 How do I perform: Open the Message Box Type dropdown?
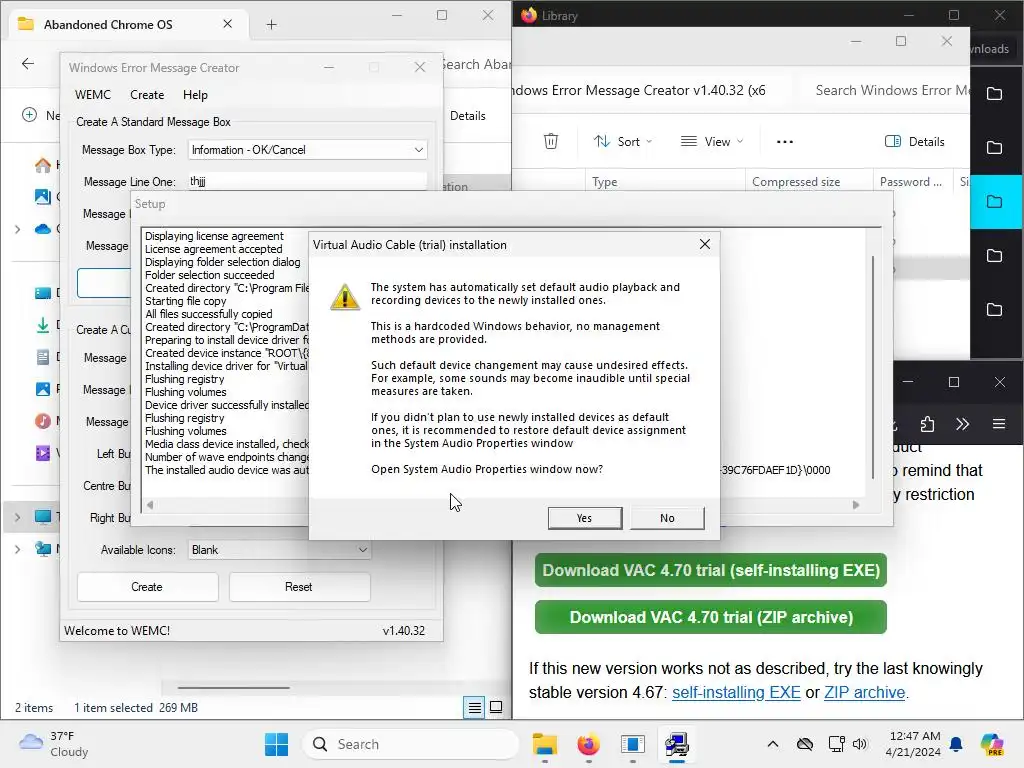pos(308,150)
